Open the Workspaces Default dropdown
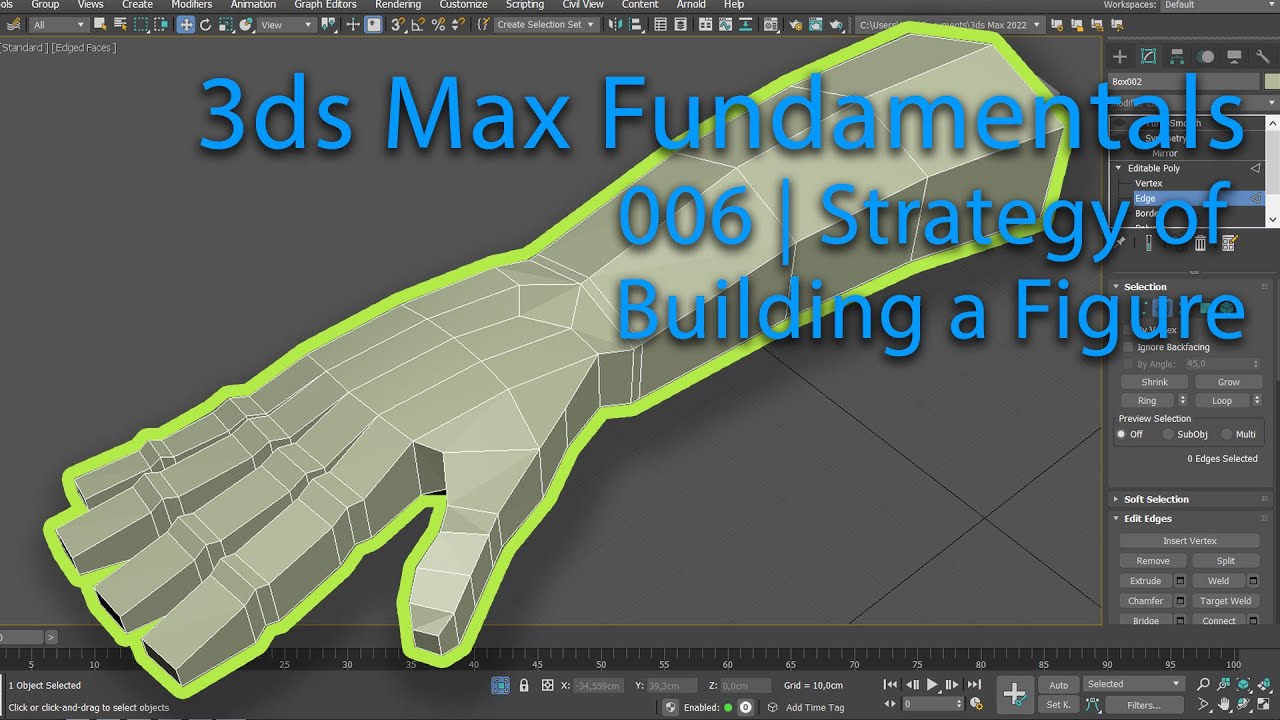1280x720 pixels. coord(1218,5)
